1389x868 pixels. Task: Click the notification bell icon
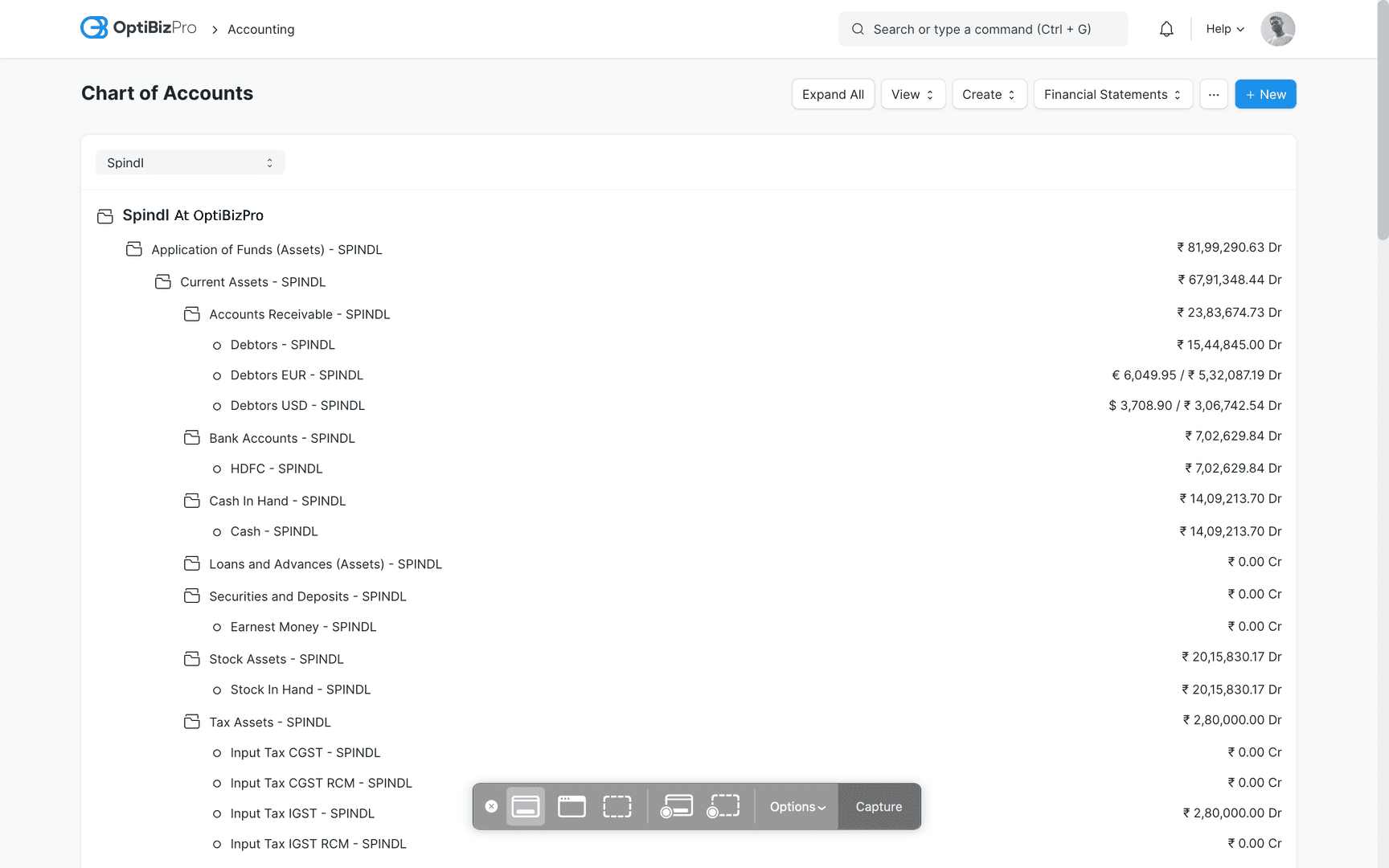click(x=1166, y=28)
